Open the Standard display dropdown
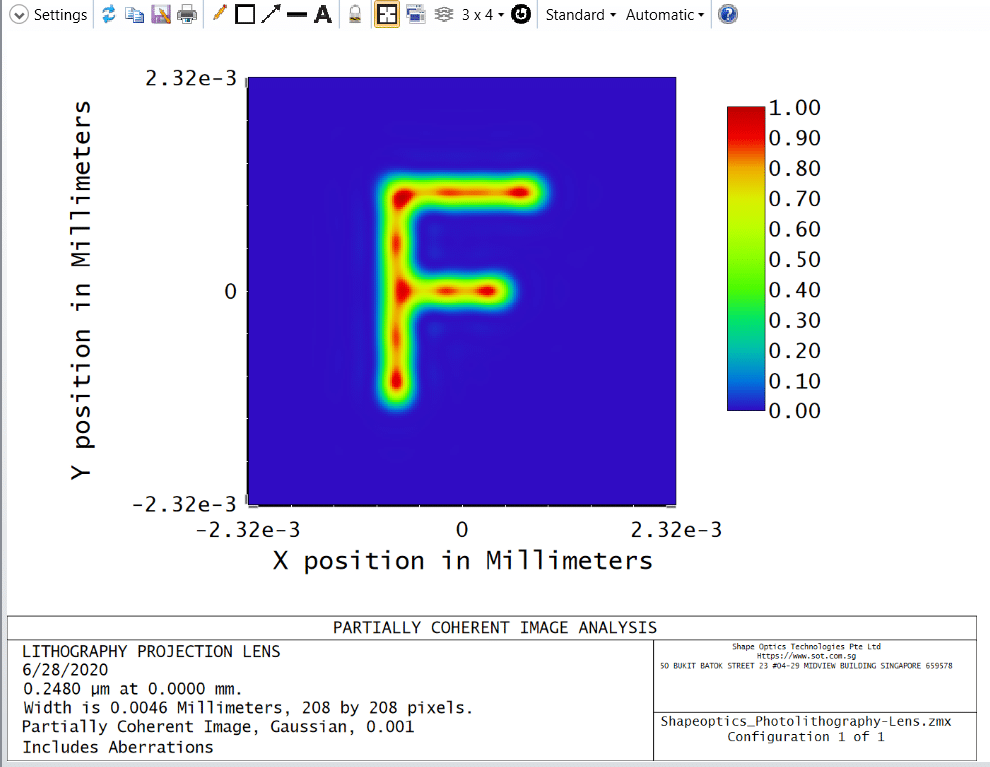This screenshot has width=990, height=767. [x=580, y=14]
